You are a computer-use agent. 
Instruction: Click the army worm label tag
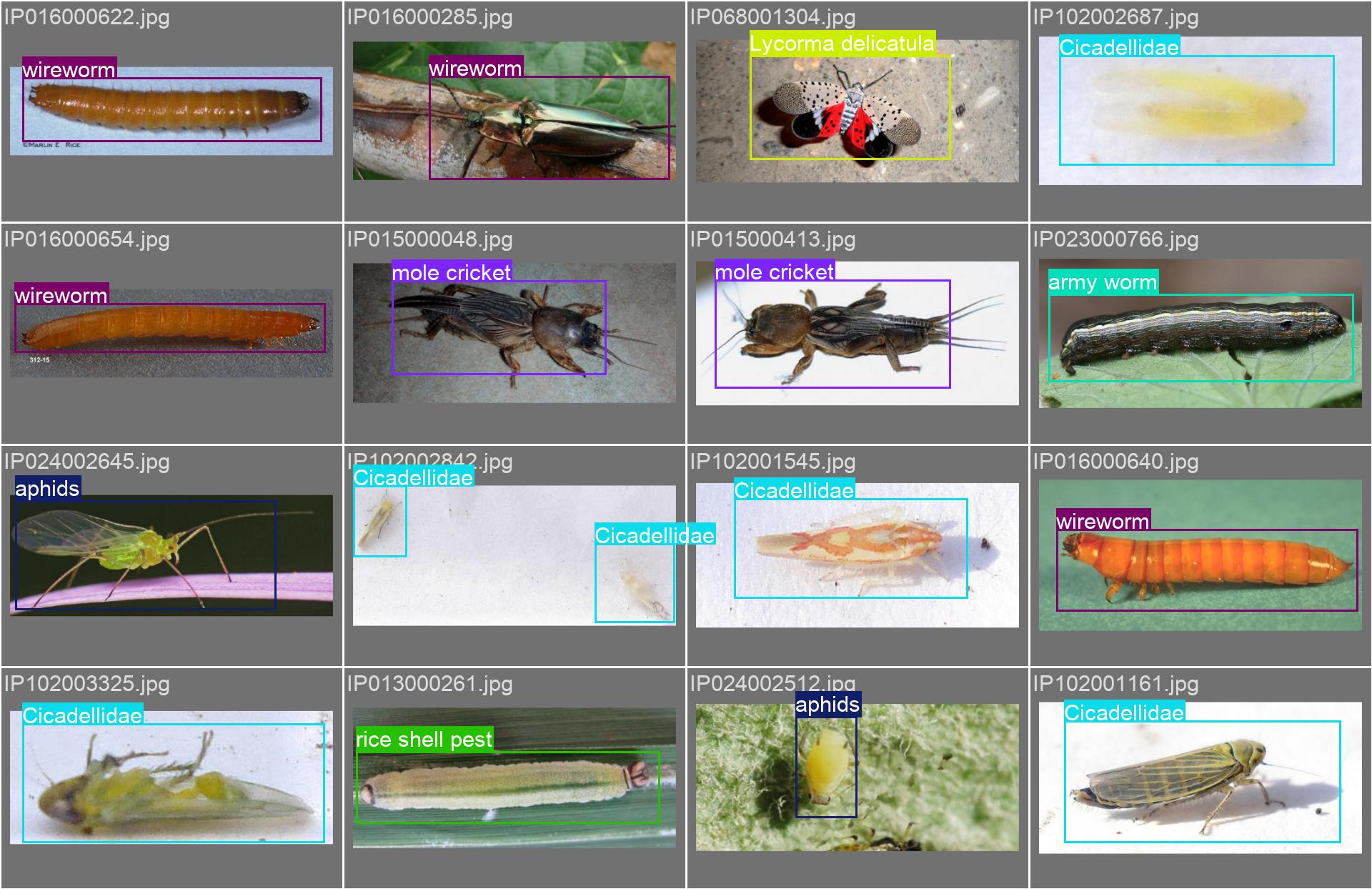[x=1103, y=282]
